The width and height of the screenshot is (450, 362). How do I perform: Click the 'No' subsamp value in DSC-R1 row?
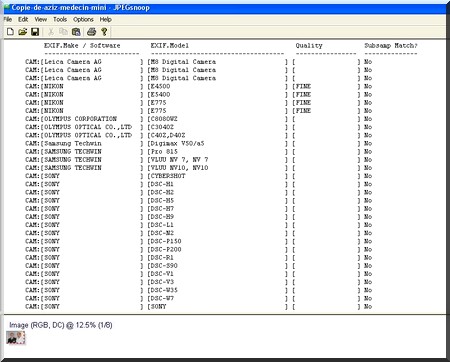(368, 258)
